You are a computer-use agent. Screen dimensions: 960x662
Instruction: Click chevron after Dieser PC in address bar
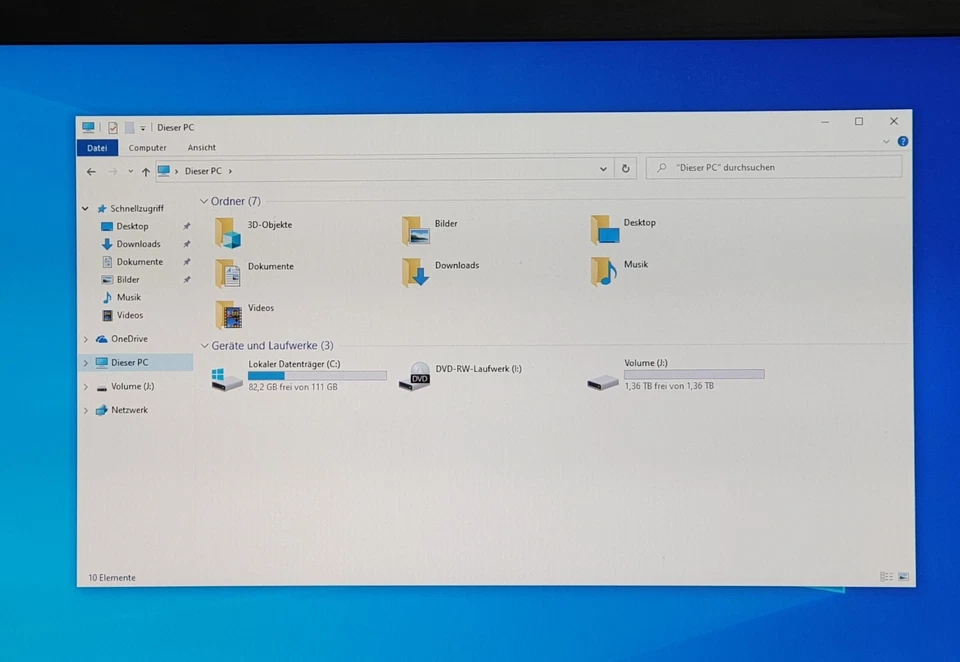(x=230, y=171)
